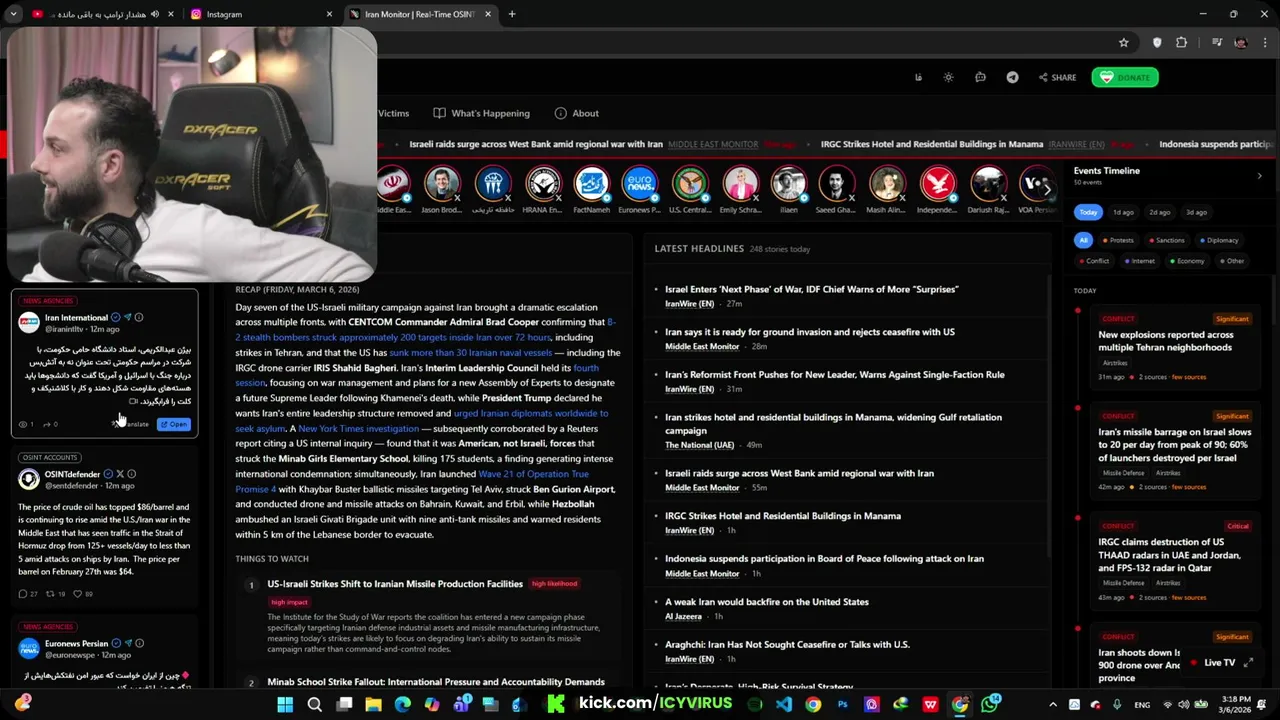The height and width of the screenshot is (720, 1280).
Task: Open the Telegram channel icon in header
Action: pyautogui.click(x=1012, y=77)
